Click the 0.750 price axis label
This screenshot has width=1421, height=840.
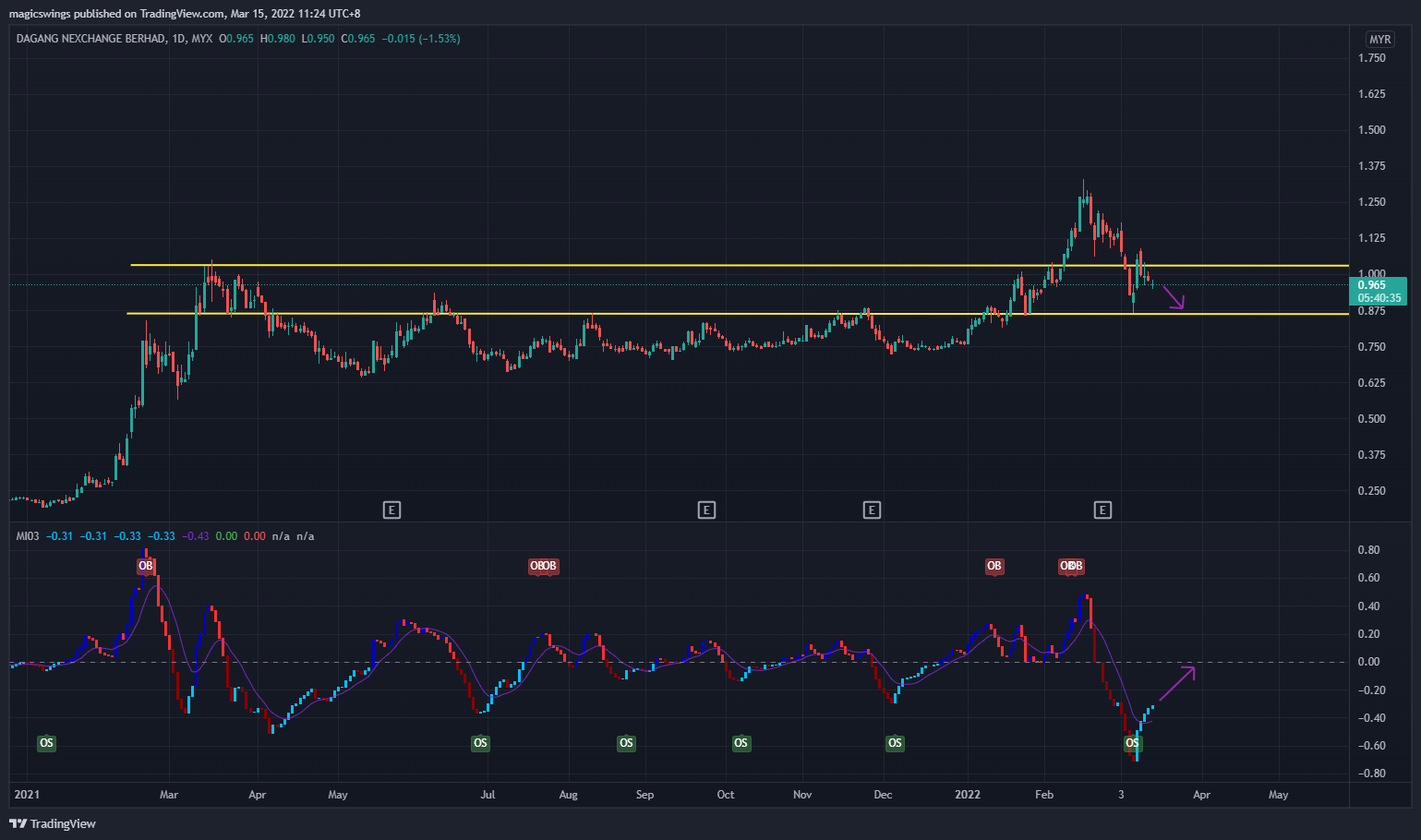pos(1372,347)
